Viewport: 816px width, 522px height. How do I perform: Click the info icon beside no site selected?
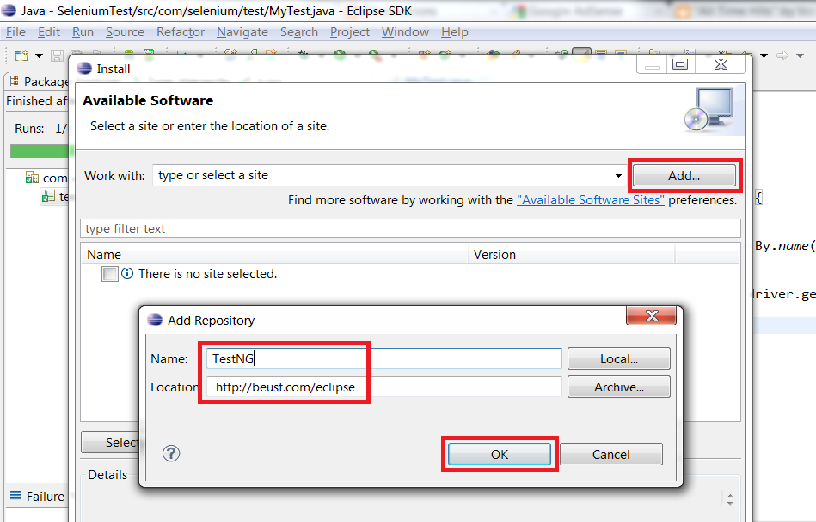127,273
